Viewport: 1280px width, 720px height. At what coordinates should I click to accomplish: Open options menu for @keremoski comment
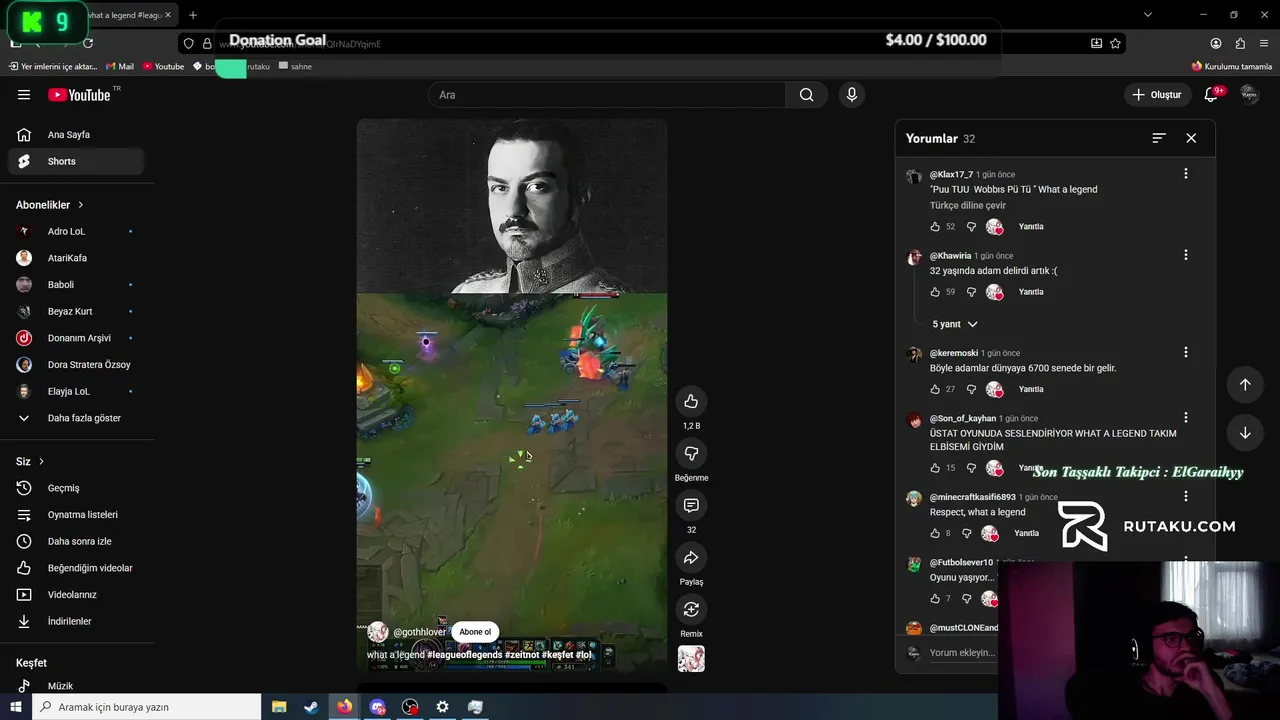point(1186,352)
